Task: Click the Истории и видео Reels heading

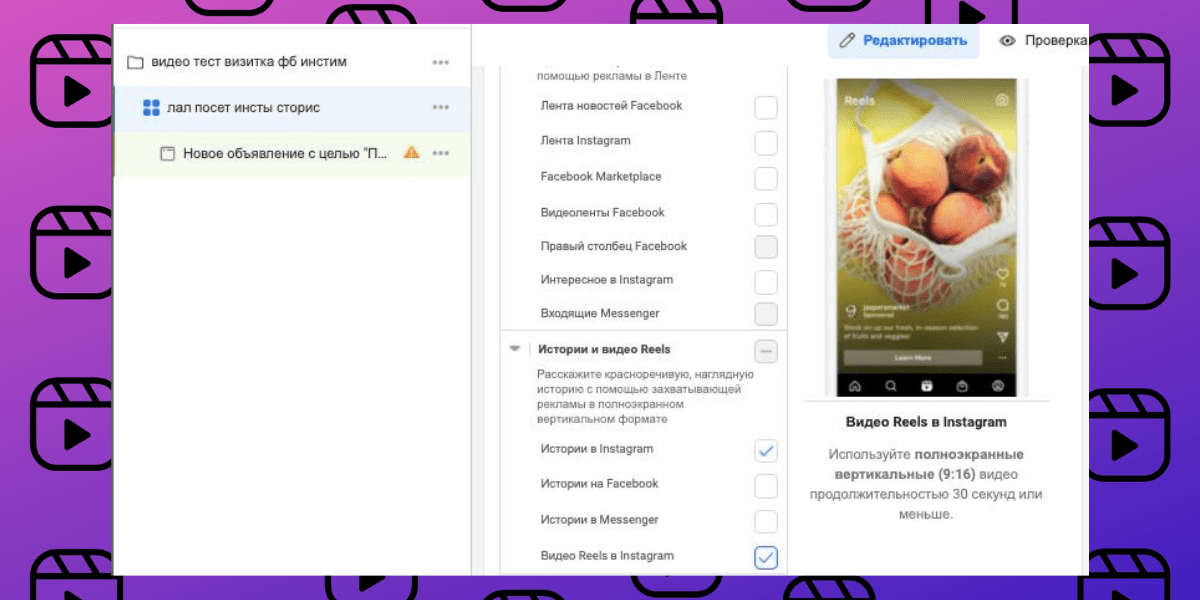Action: coord(604,350)
